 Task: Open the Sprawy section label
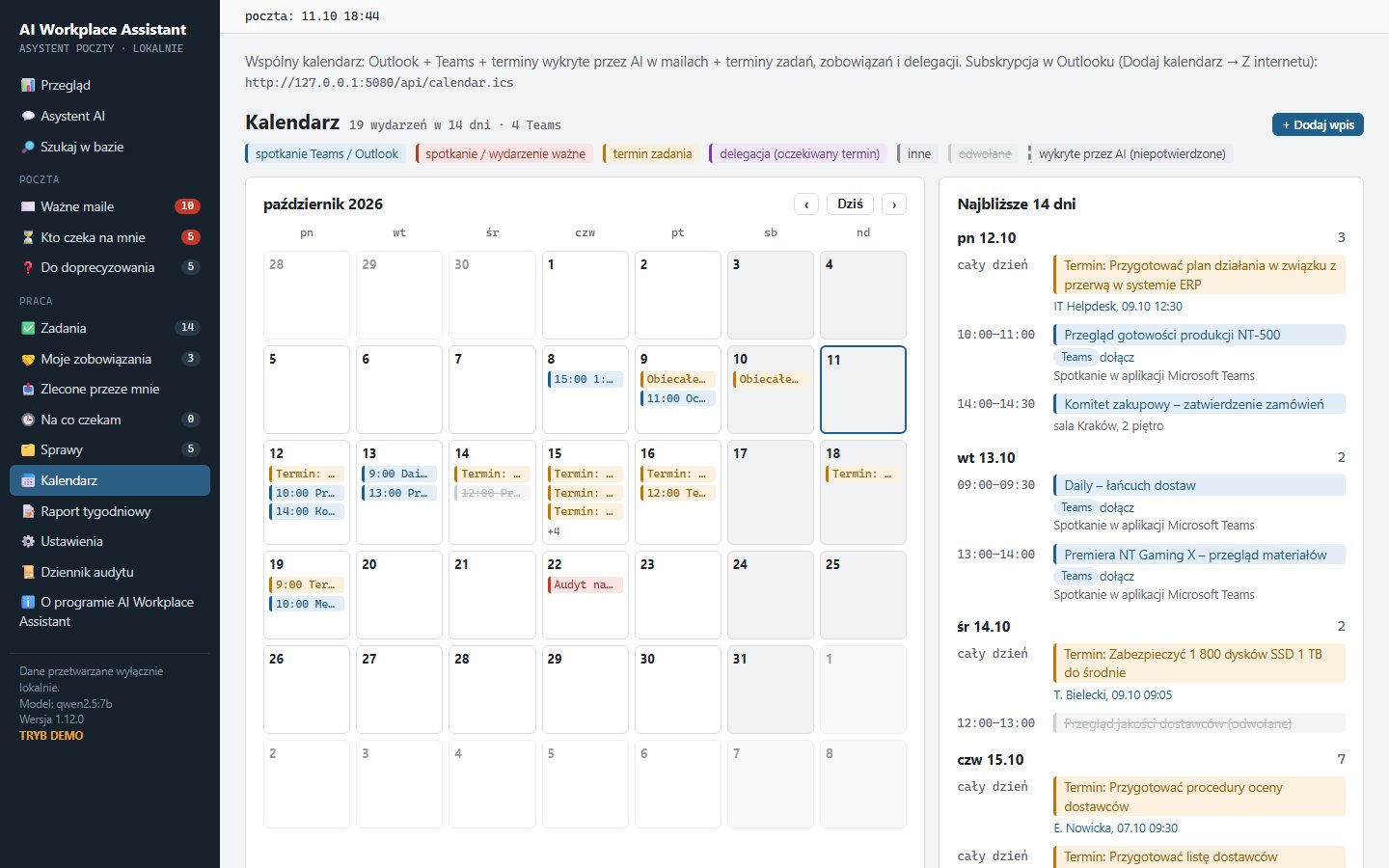(62, 449)
